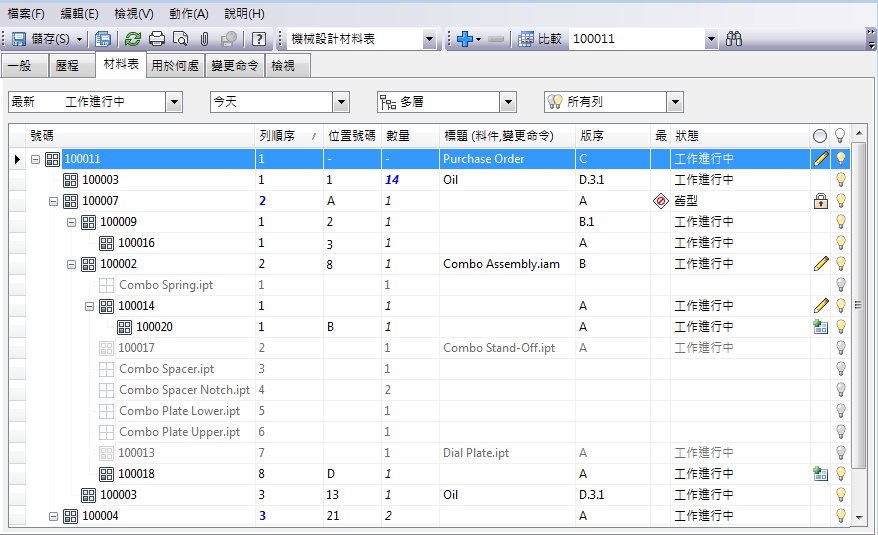Open the 100011 compare dropdown

click(x=711, y=39)
